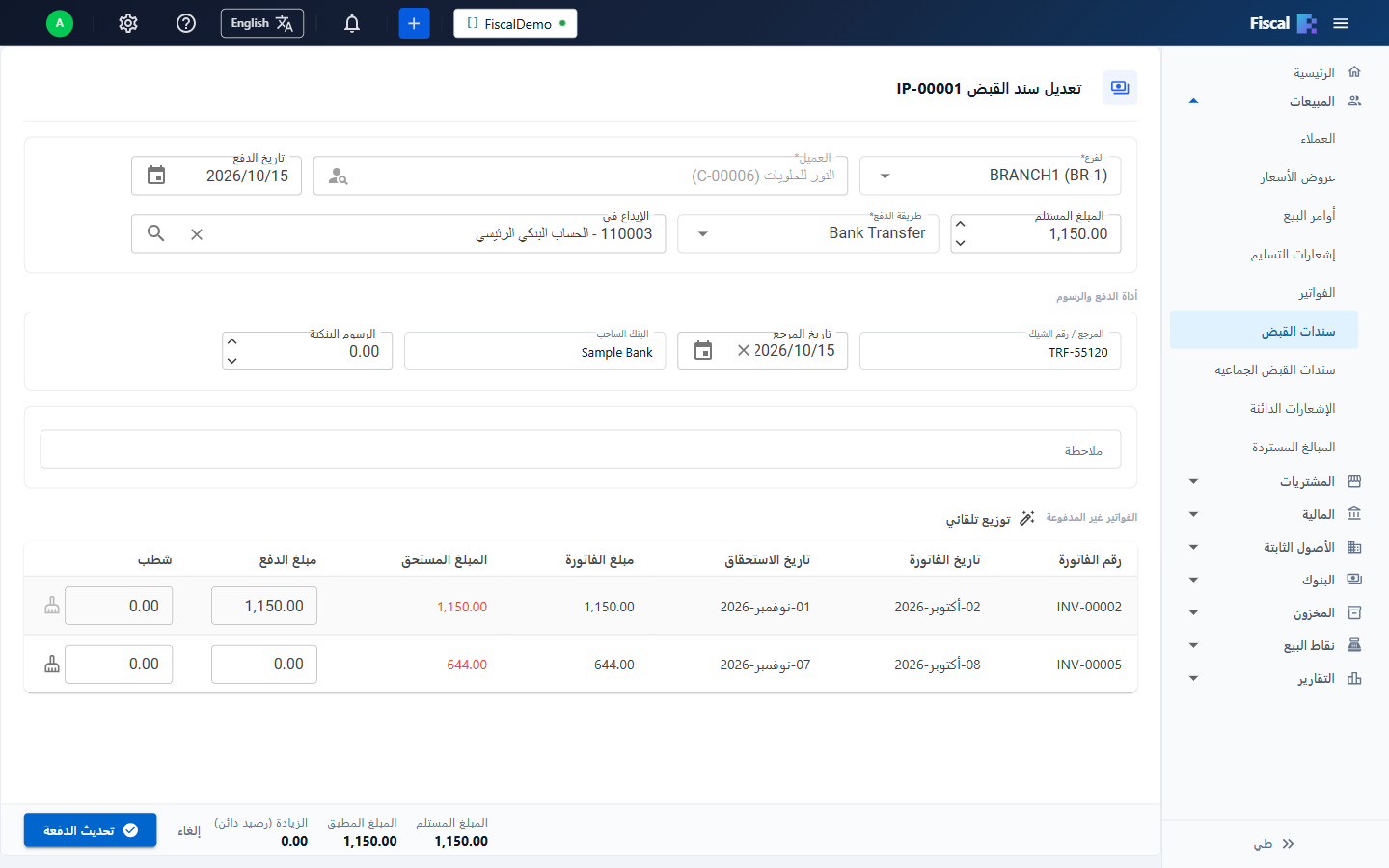Screen dimensions: 1389x868
Task: Click the update payment button
Action: pos(91,830)
